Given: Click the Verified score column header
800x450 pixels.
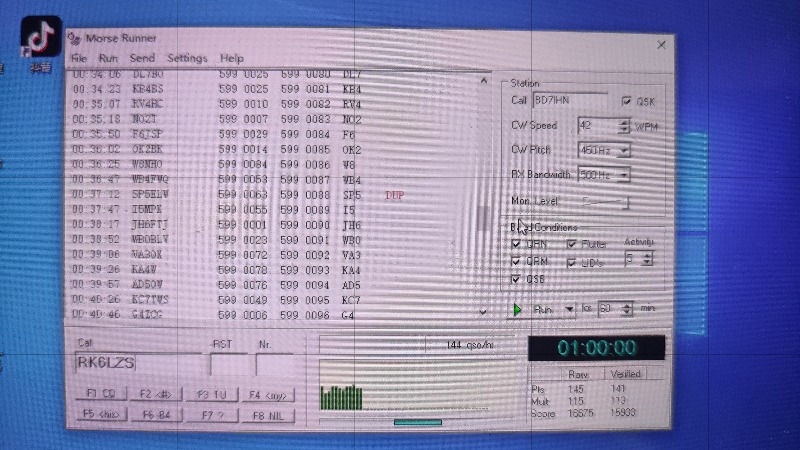Looking at the screenshot, I should pyautogui.click(x=626, y=374).
